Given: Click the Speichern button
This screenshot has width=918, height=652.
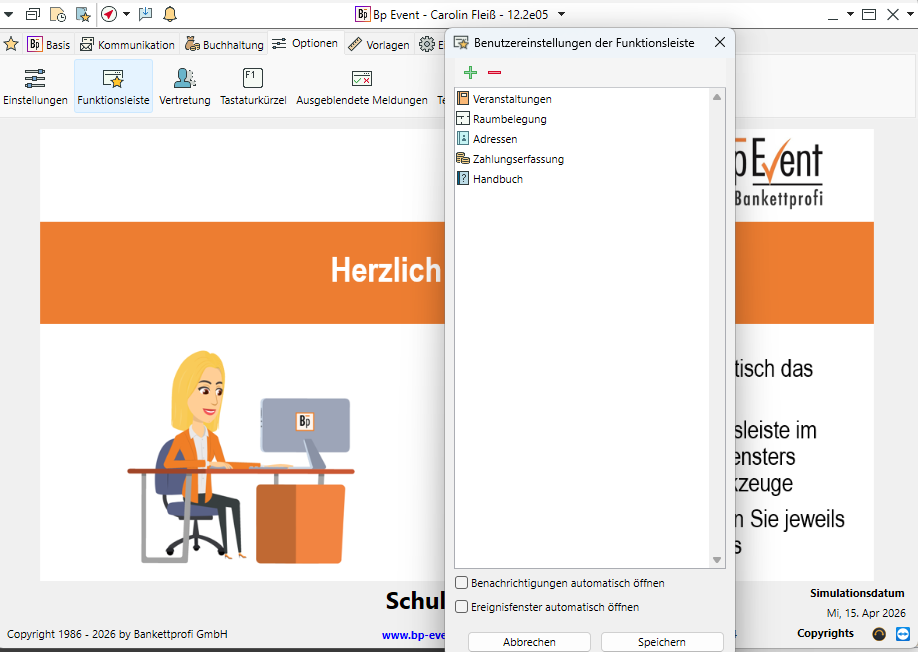Looking at the screenshot, I should click(661, 642).
